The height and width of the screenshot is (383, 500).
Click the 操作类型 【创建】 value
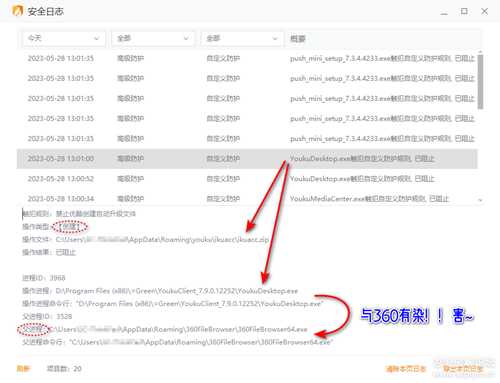[x=70, y=227]
